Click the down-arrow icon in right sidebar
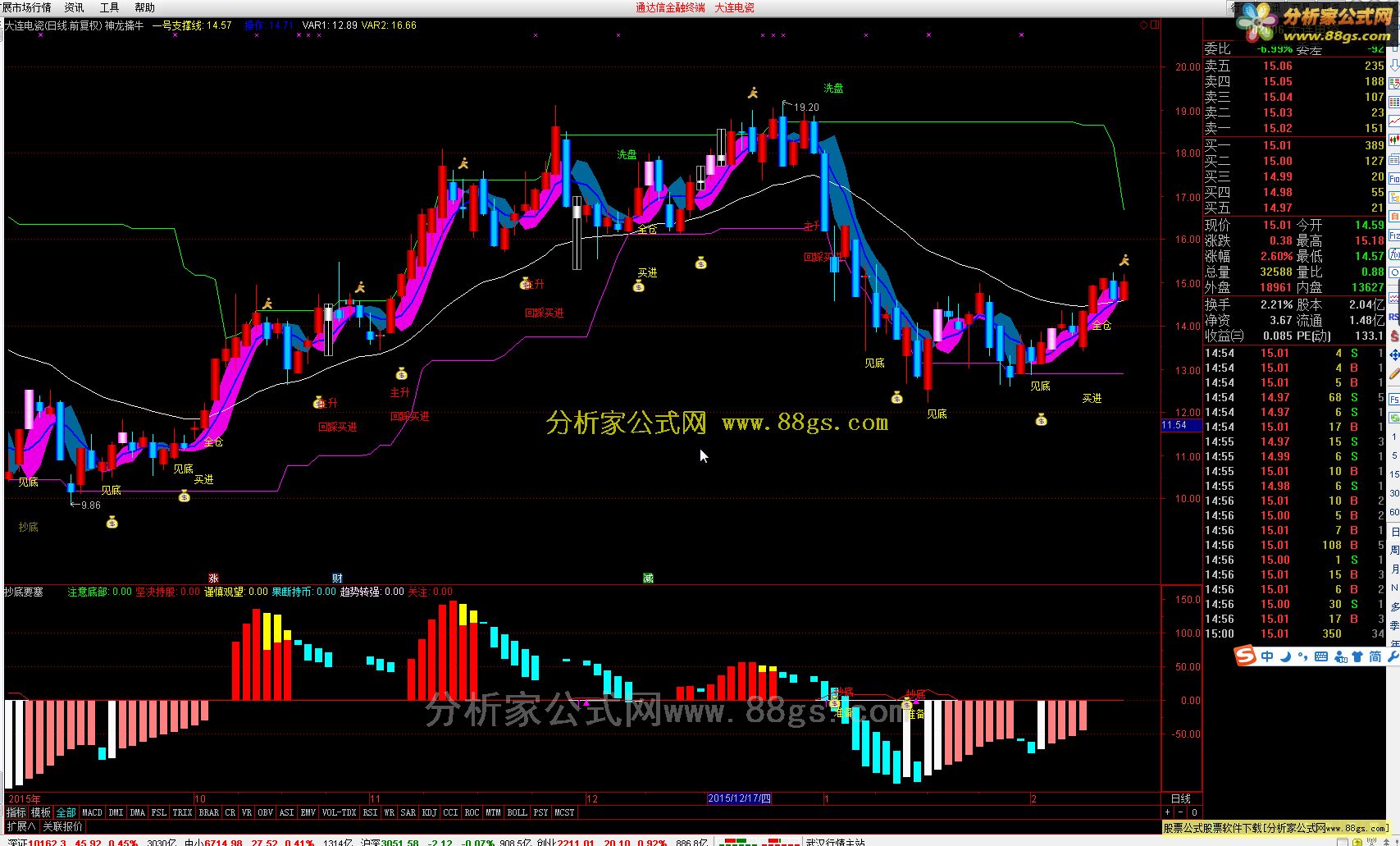This screenshot has width=1400, height=846. (1394, 65)
